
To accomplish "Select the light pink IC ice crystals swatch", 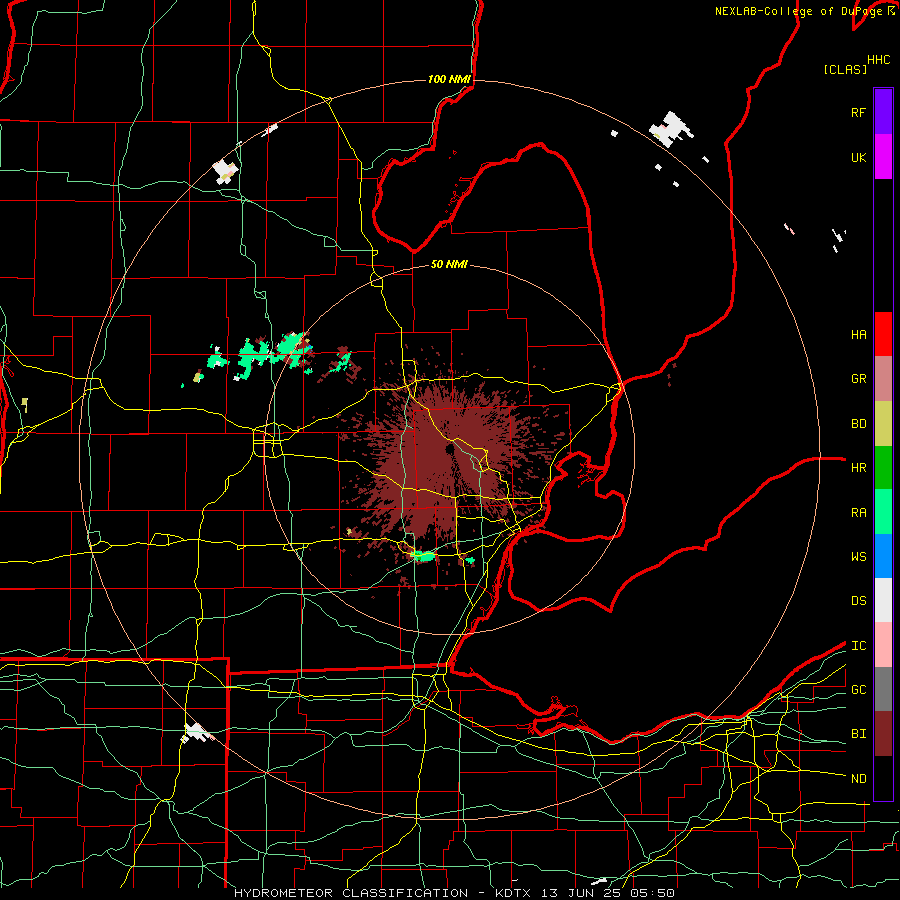I will [x=883, y=645].
